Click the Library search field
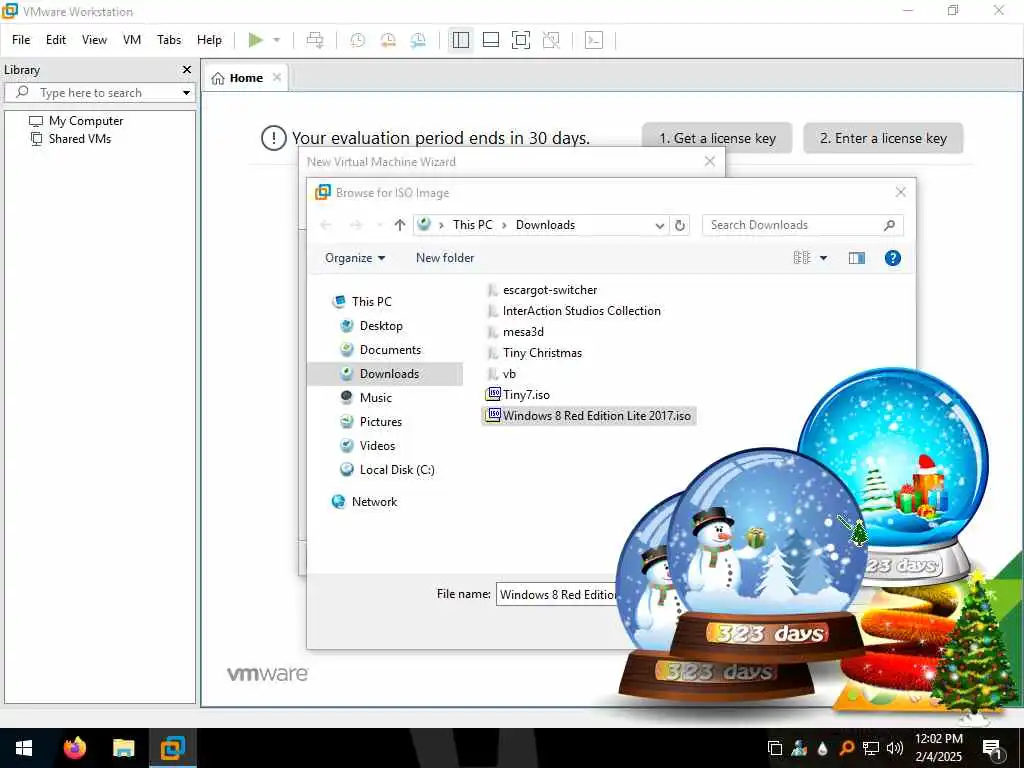The image size is (1024, 768). coord(98,93)
